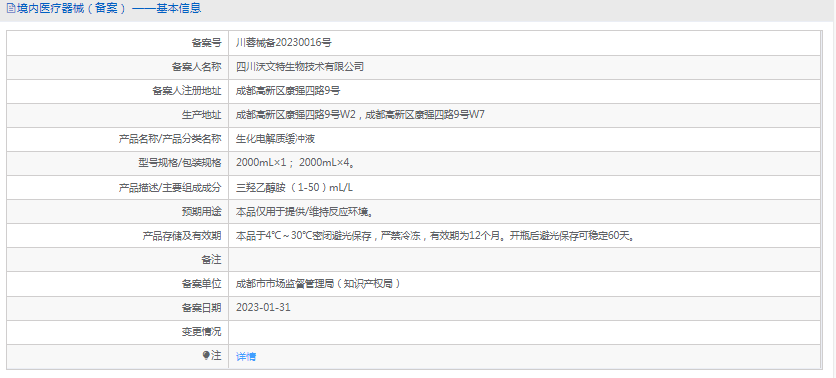836x378 pixels.
Task: Select the 预期用途 label cell
Action: click(117, 212)
